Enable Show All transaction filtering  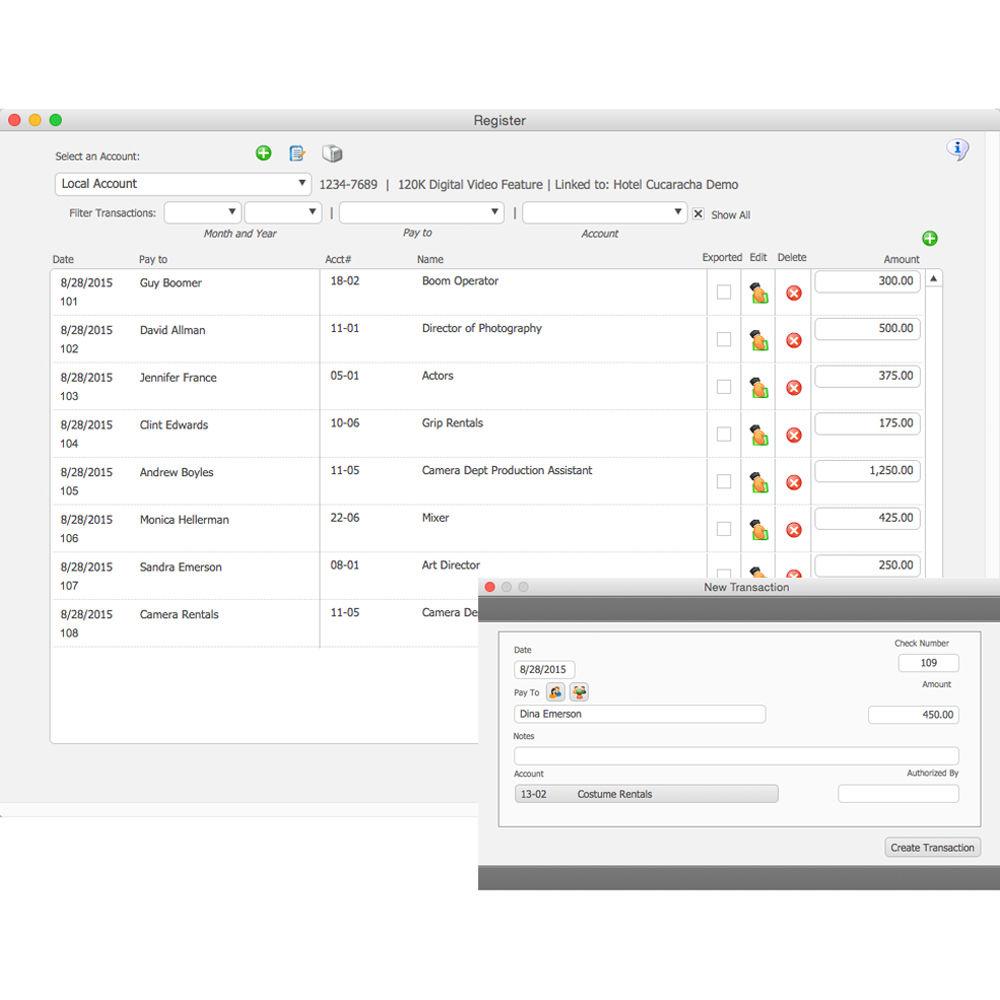click(698, 214)
